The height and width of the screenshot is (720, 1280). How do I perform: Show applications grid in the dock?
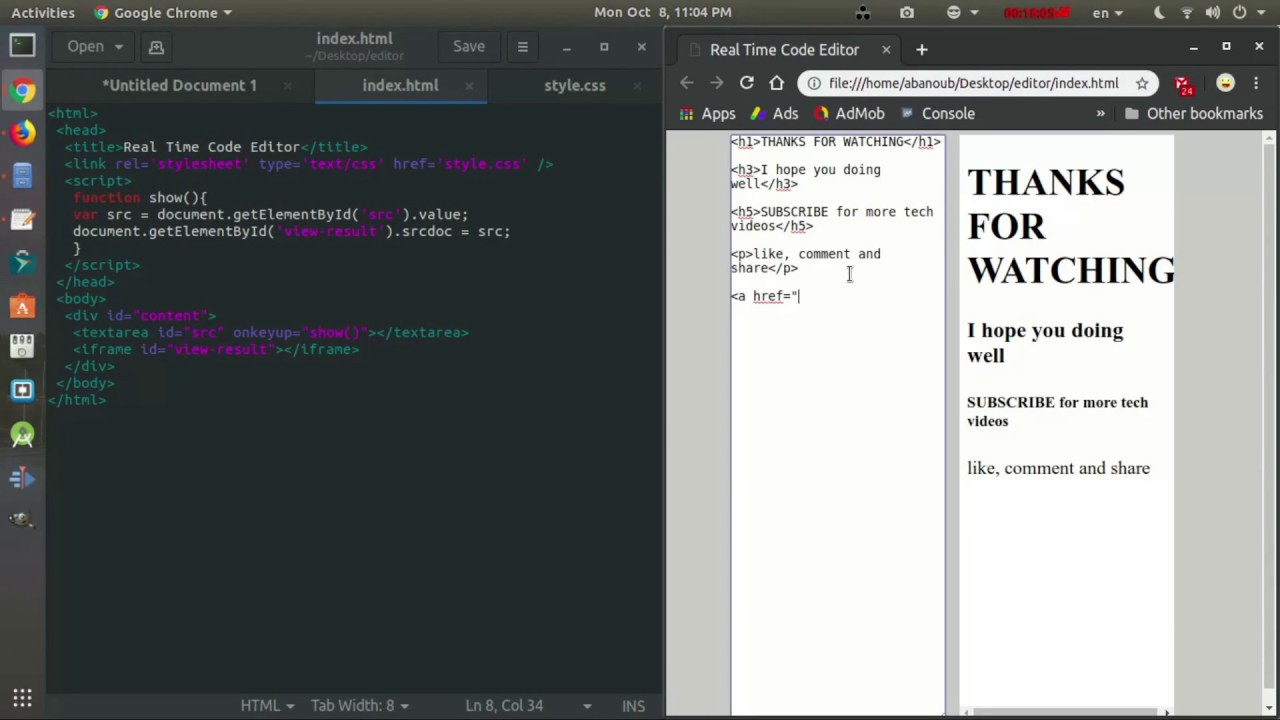(22, 698)
